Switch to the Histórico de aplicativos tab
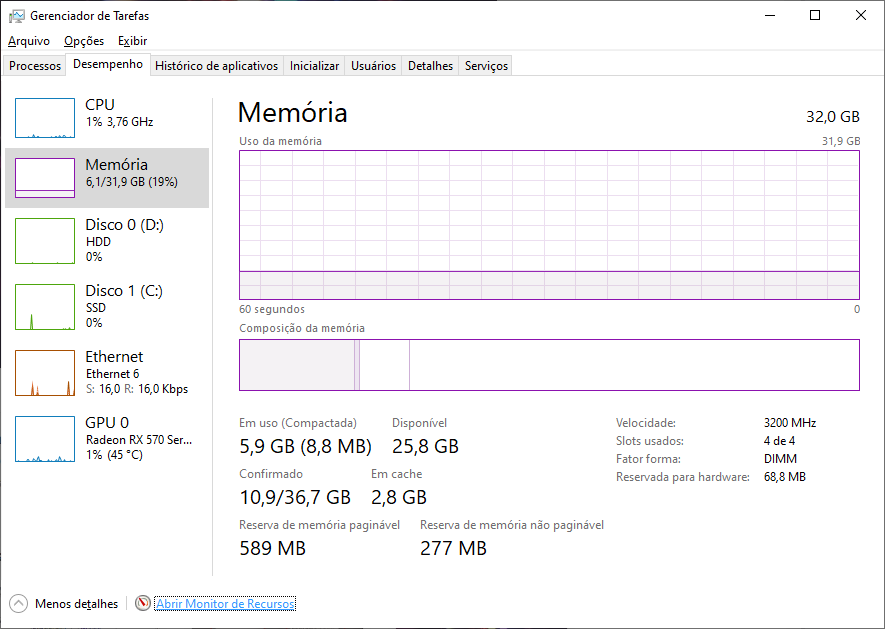Screen dimensions: 885x629 216,66
